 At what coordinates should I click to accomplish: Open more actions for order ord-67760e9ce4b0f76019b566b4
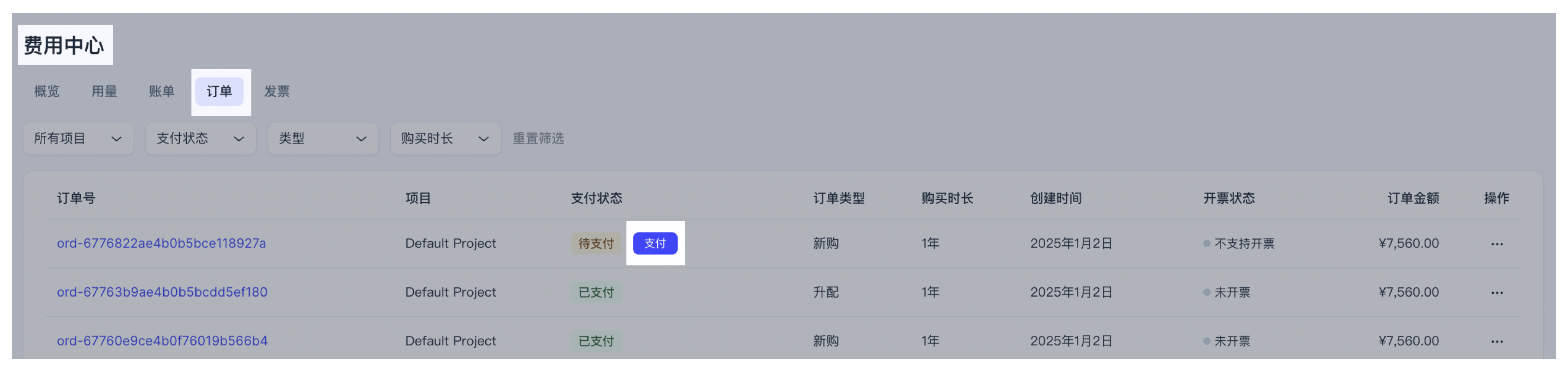click(1496, 341)
